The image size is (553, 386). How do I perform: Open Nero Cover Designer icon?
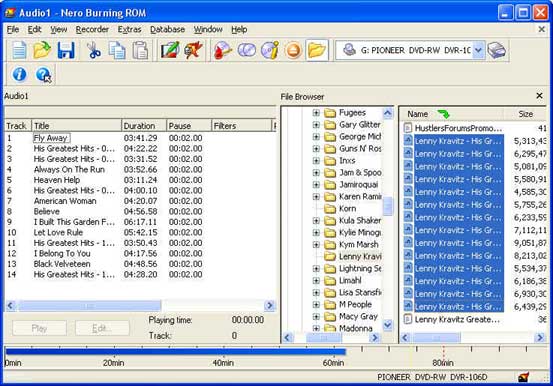pos(170,50)
